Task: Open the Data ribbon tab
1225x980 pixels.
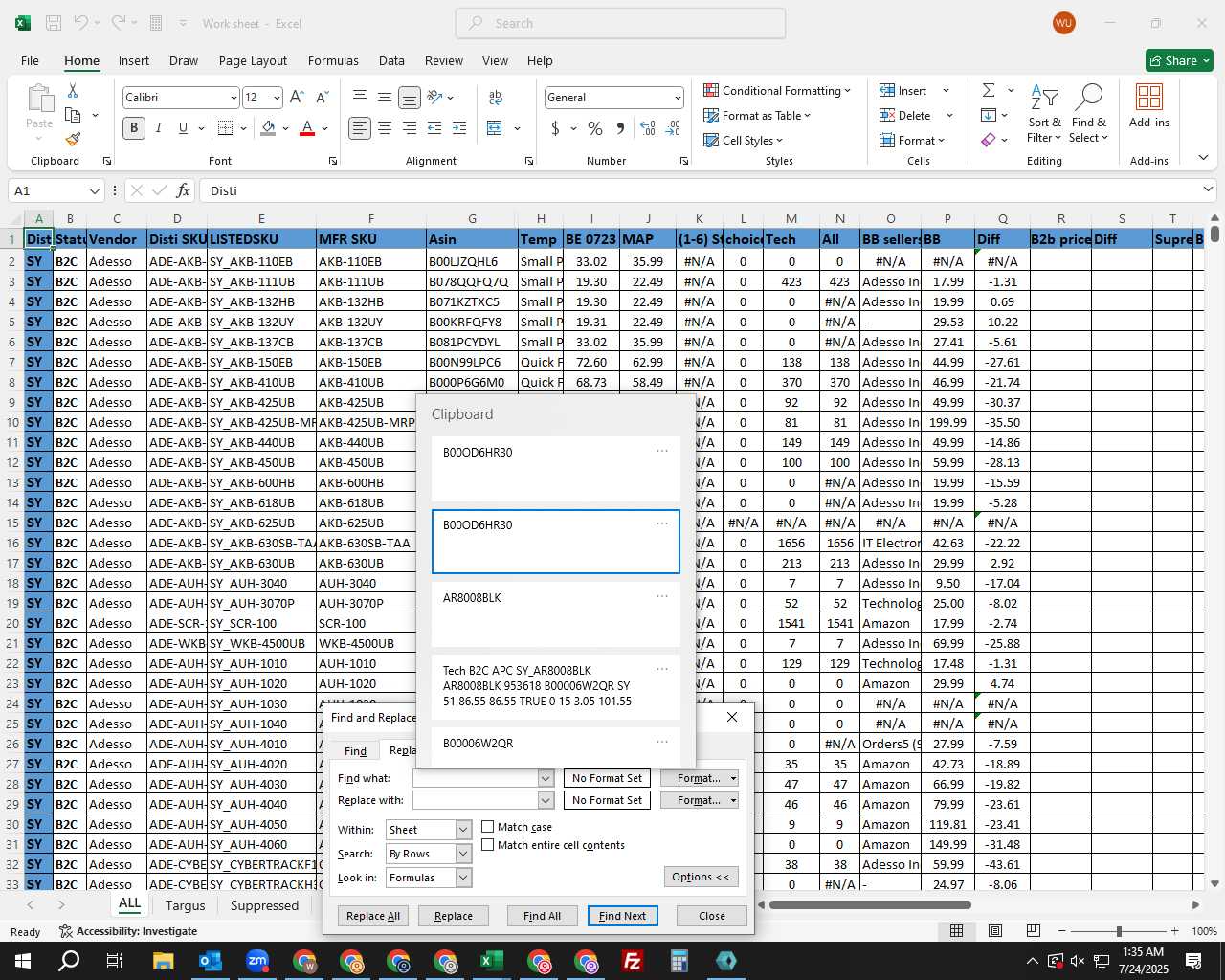Action: (391, 60)
